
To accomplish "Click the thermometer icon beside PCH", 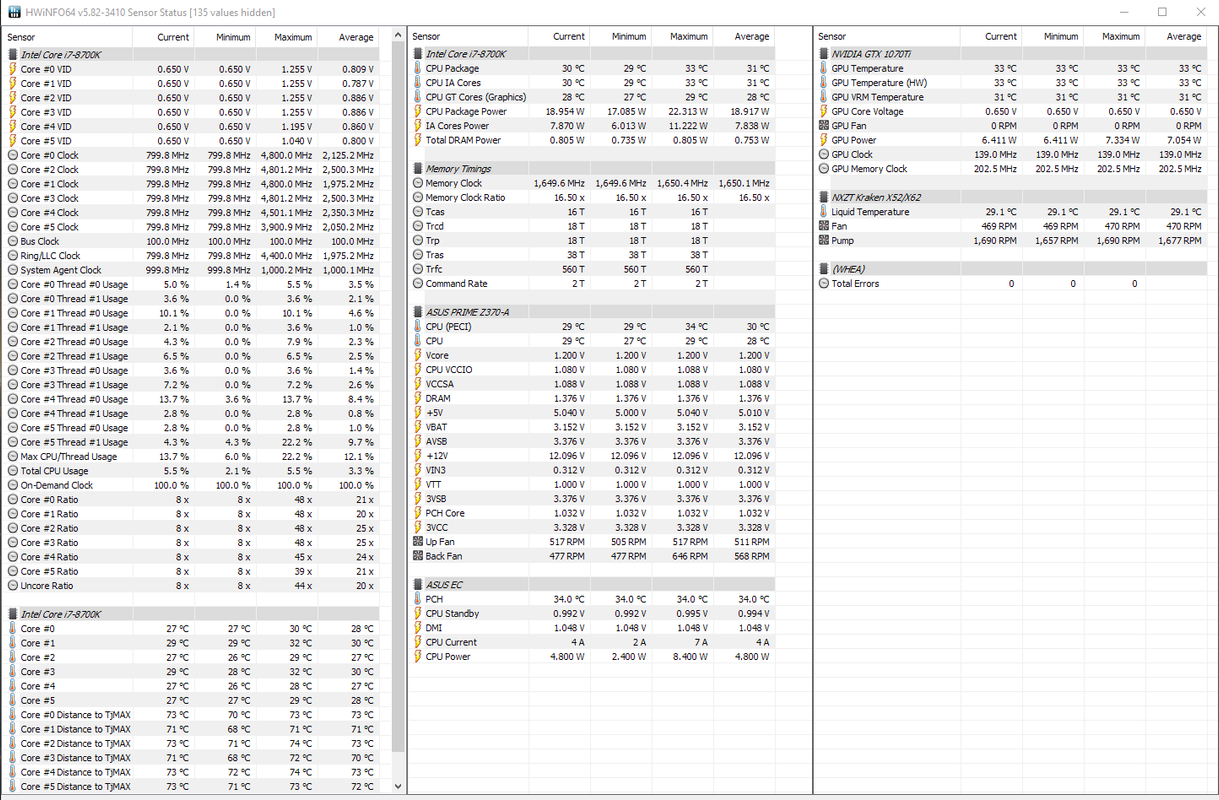I will tap(417, 600).
